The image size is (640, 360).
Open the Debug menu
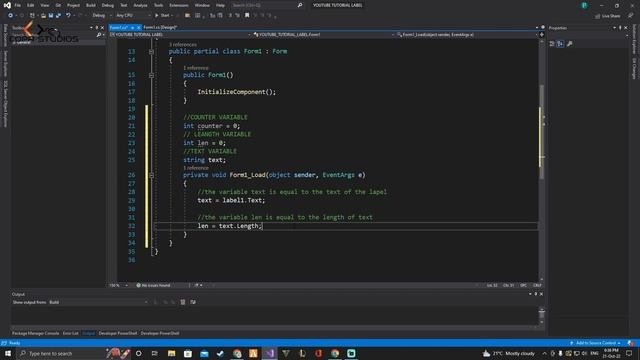coord(108,5)
